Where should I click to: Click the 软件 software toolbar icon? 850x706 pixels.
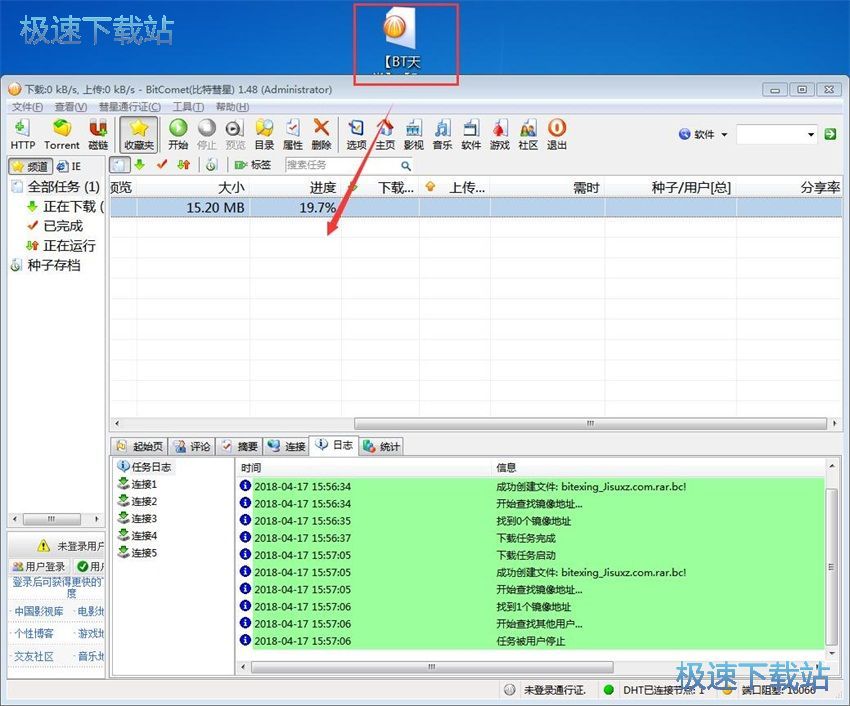[x=471, y=134]
